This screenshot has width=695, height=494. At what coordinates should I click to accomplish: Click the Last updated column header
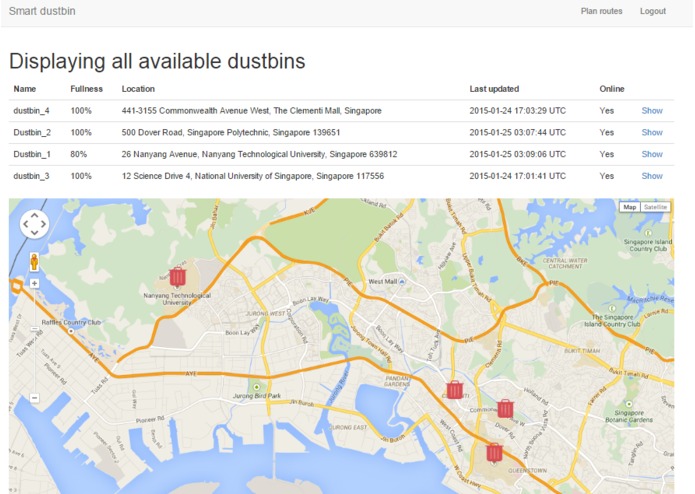point(494,89)
